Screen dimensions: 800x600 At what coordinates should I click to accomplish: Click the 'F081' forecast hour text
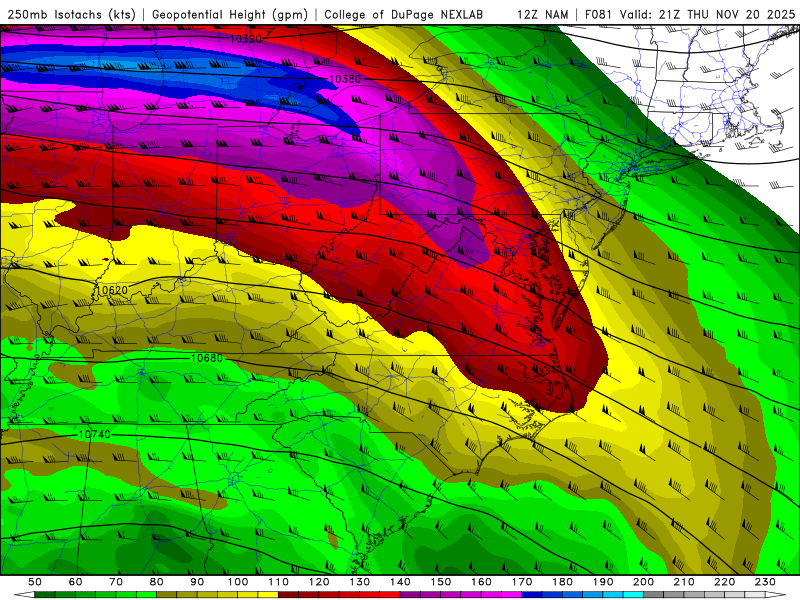(598, 15)
